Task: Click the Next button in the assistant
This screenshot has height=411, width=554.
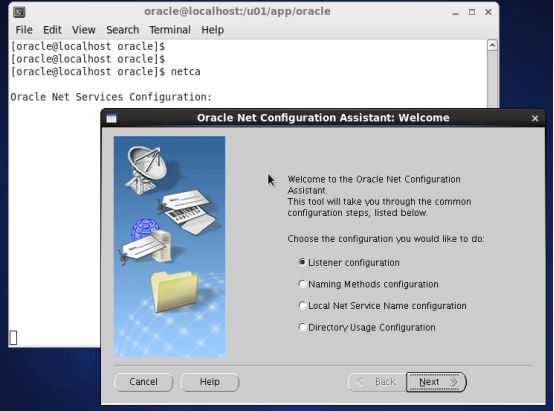Action: tap(436, 382)
